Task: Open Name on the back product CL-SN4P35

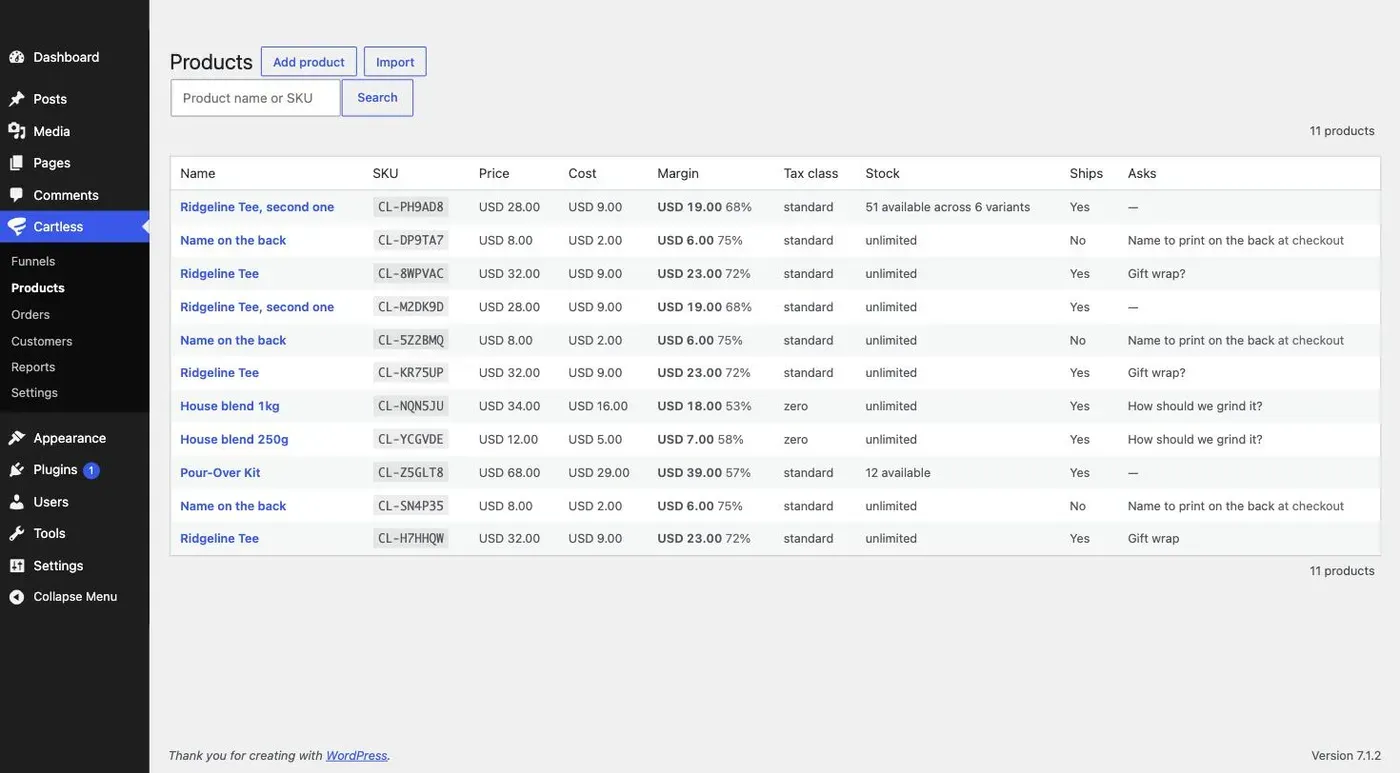Action: (233, 506)
